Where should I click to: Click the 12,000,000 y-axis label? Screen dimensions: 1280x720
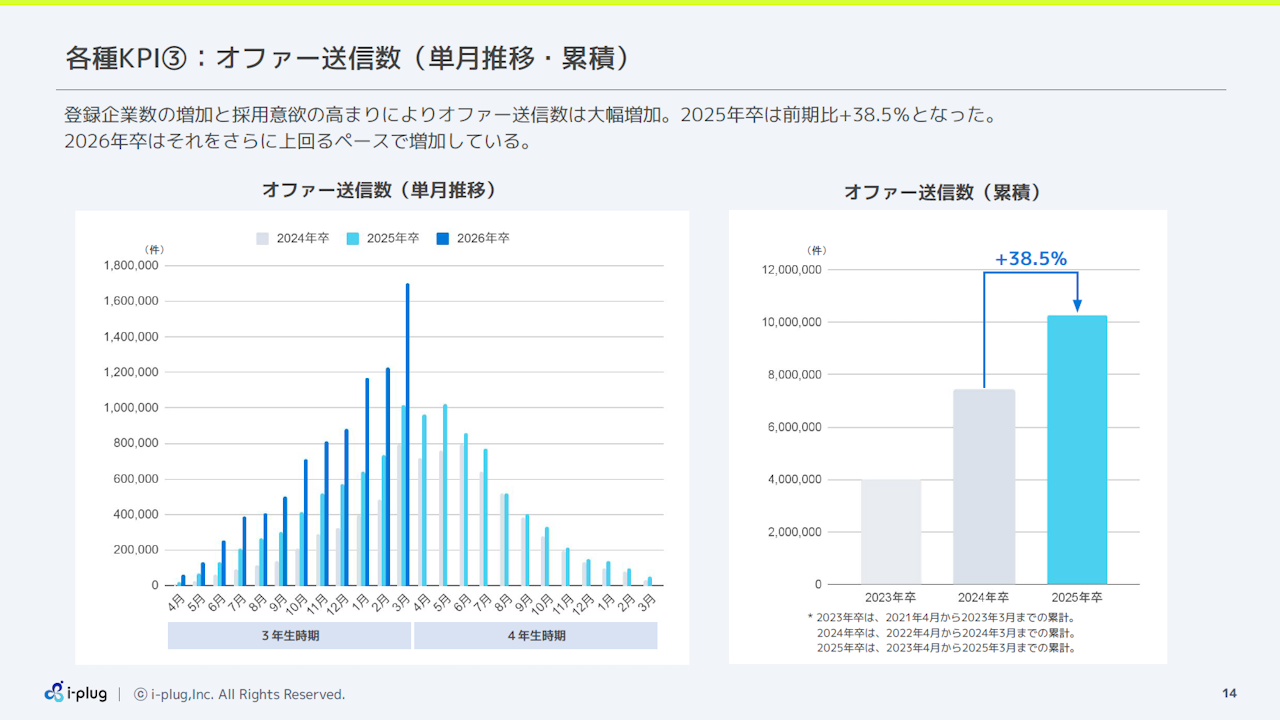click(792, 270)
